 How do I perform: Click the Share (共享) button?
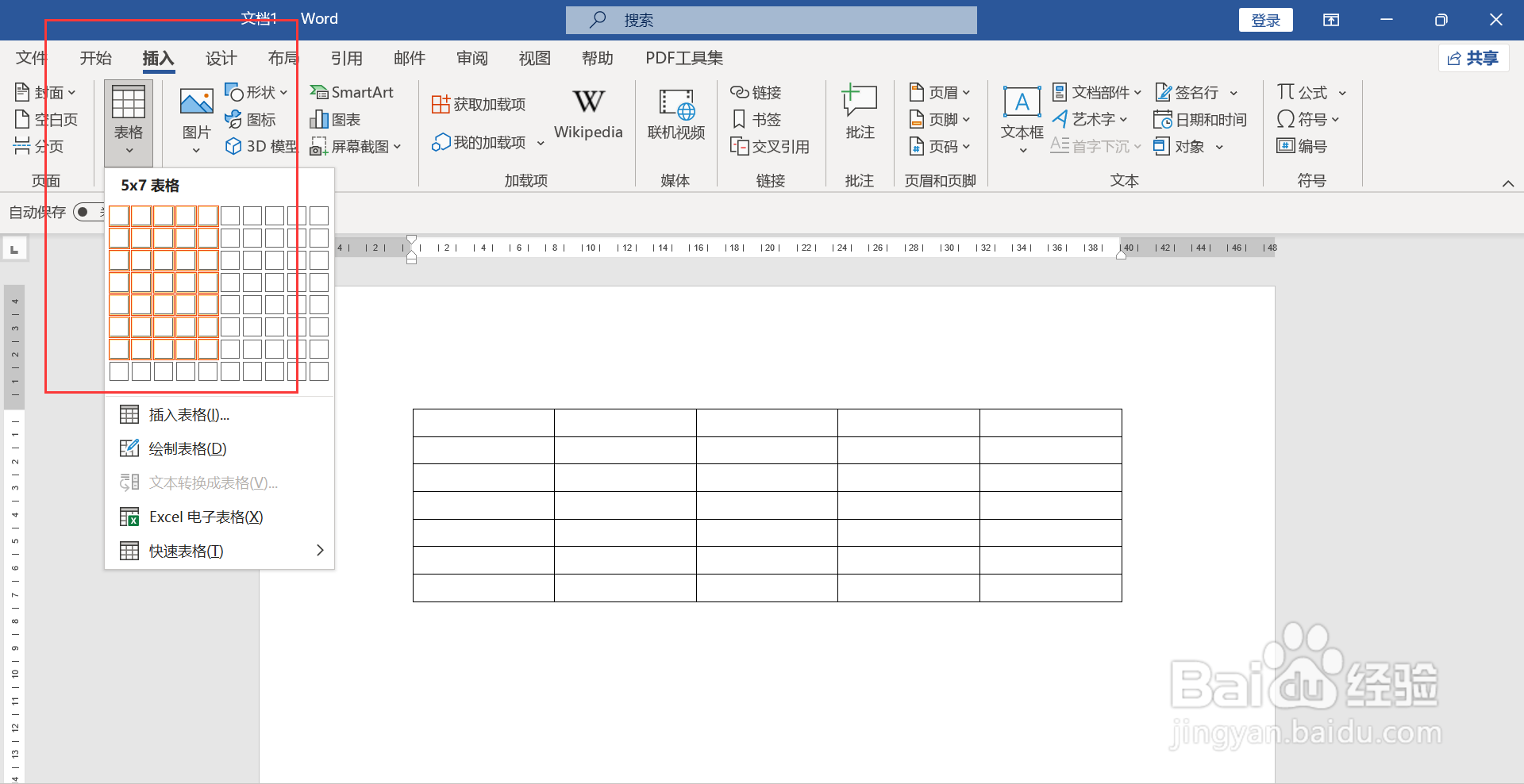[1473, 58]
